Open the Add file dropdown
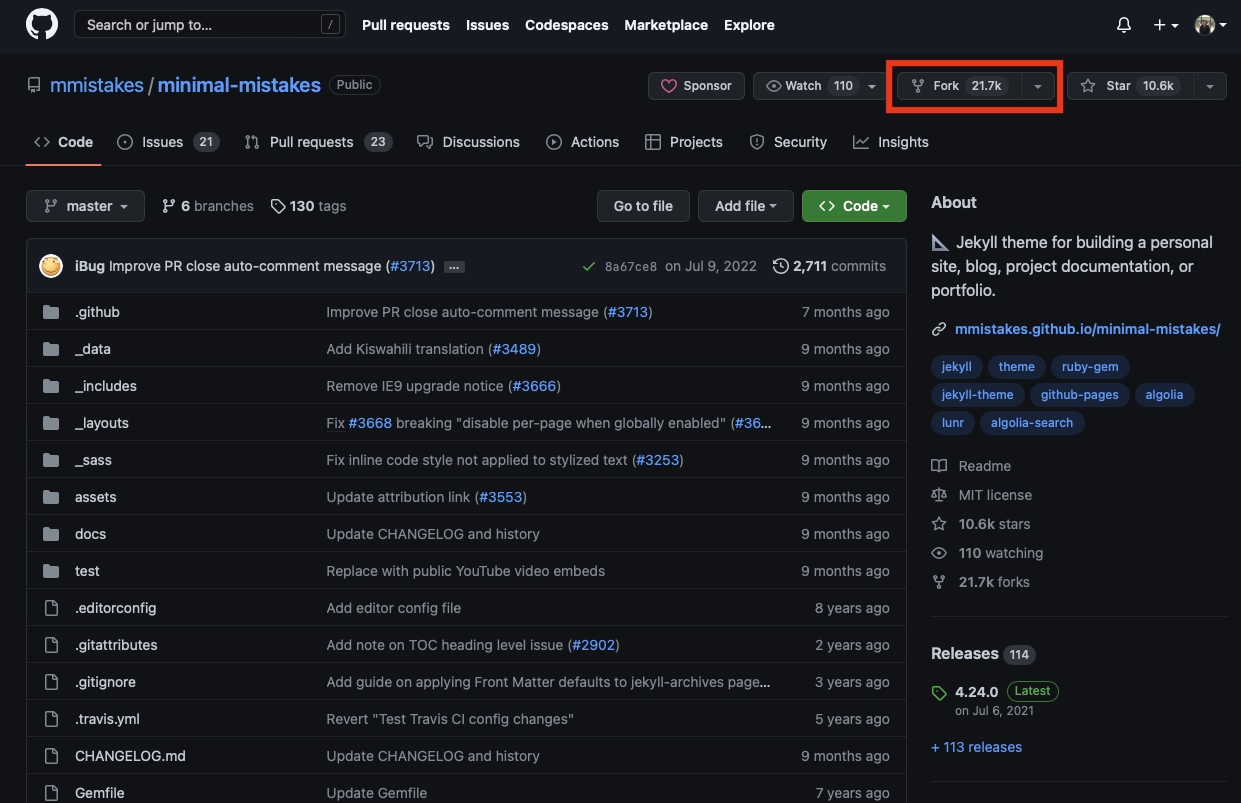Screen dimensions: 1241x803 (x=746, y=206)
